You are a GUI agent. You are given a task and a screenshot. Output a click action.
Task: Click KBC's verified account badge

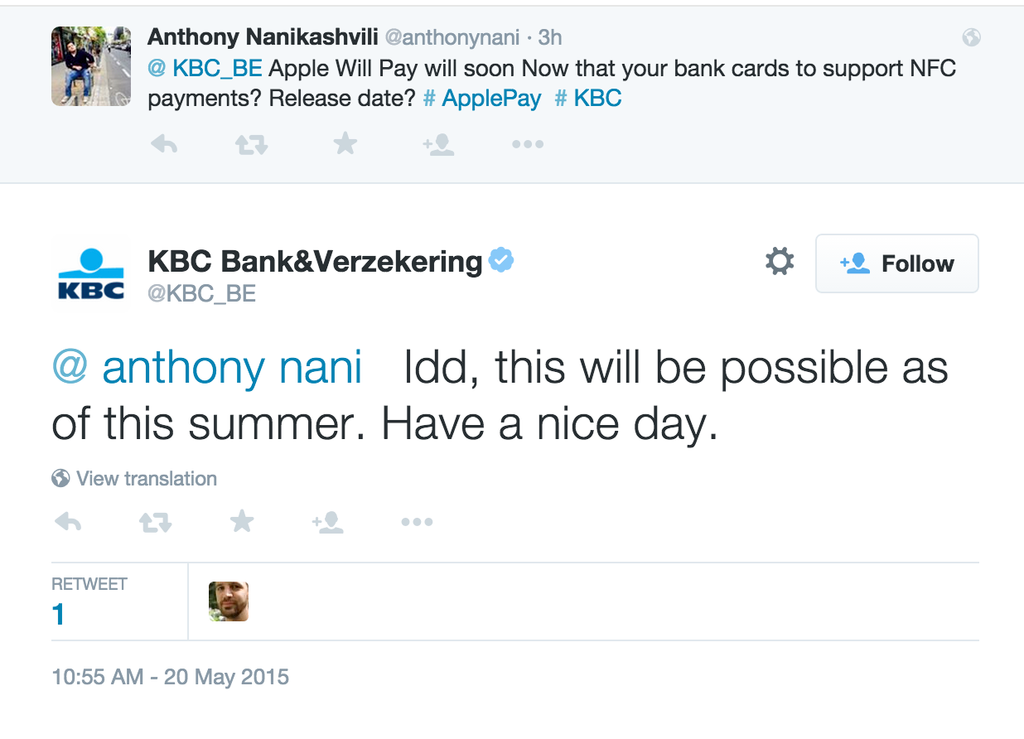click(502, 259)
